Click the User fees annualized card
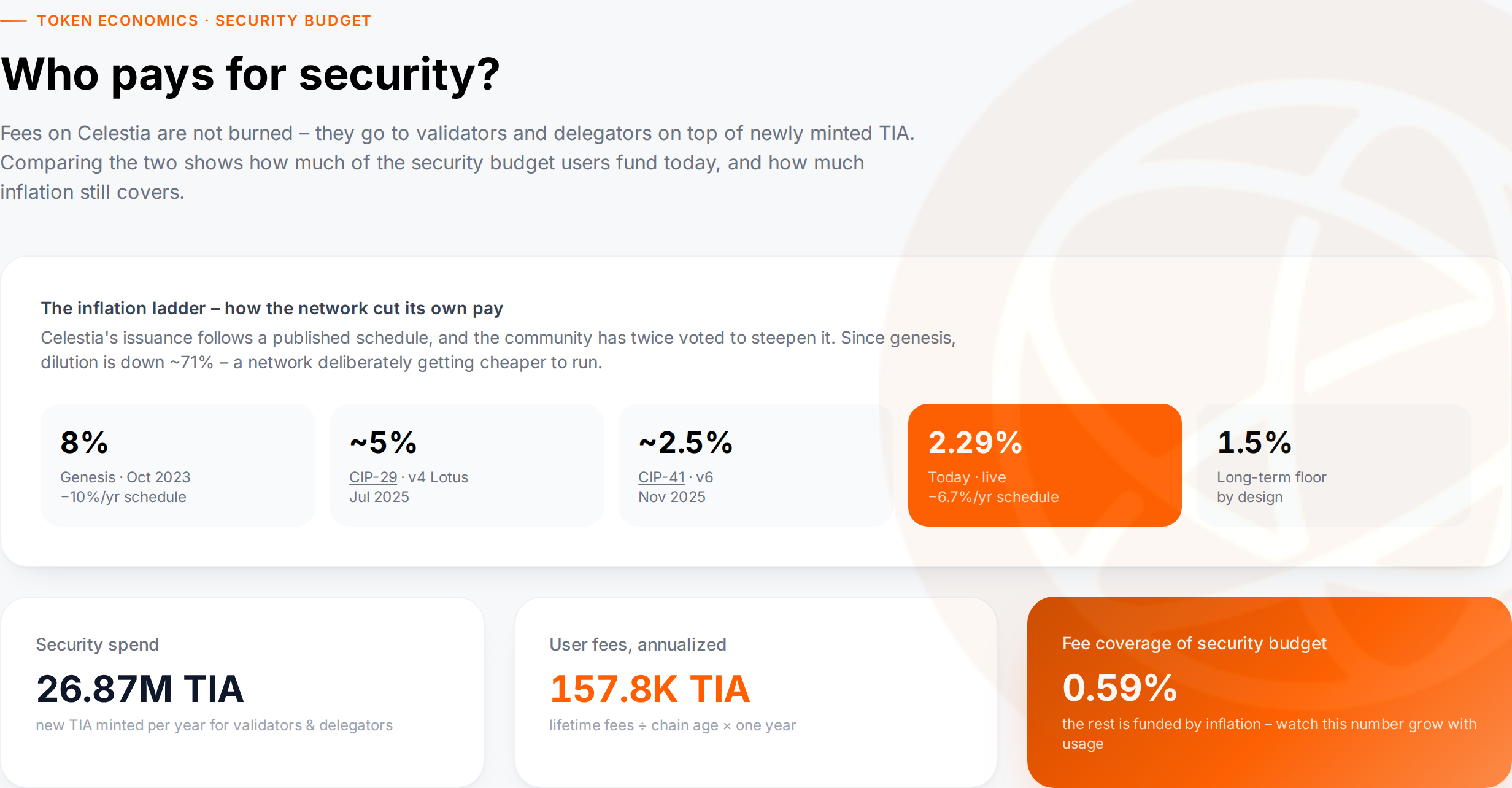Image resolution: width=1512 pixels, height=788 pixels. point(756,692)
